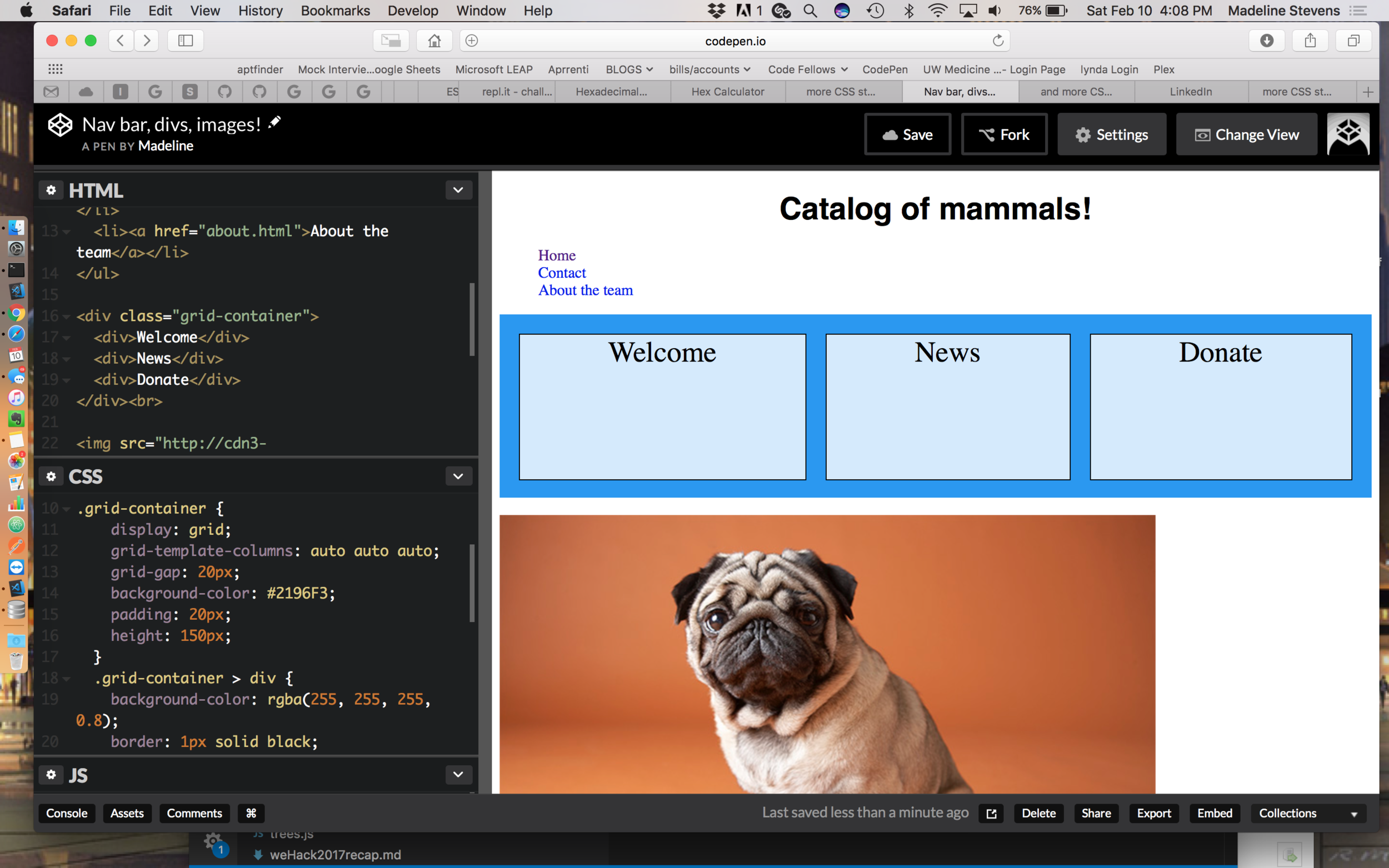The image size is (1389, 868).
Task: Switch to the pinned mail tab
Action: (51, 92)
